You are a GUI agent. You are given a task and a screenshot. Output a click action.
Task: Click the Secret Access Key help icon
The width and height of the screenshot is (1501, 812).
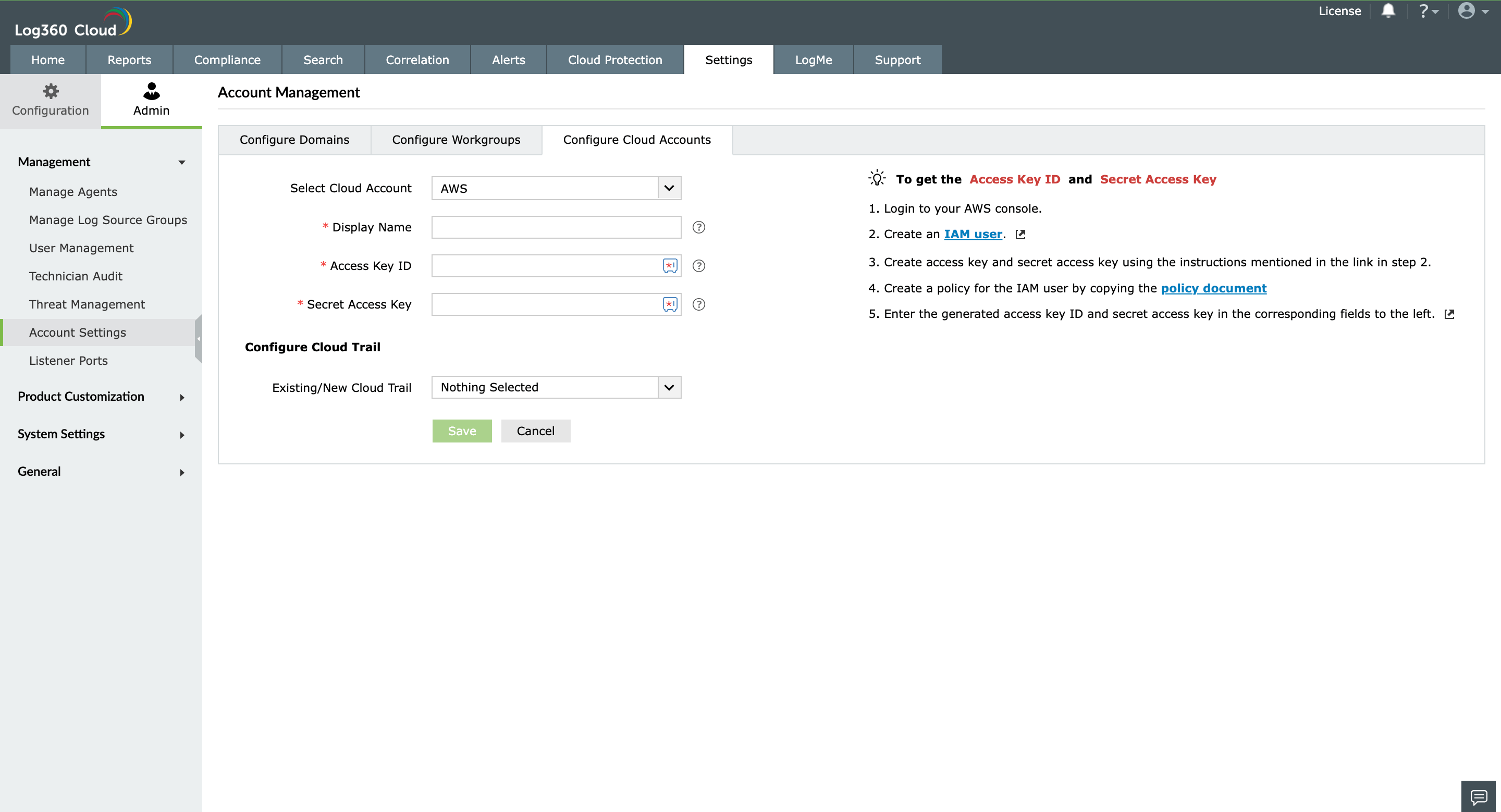pos(698,304)
